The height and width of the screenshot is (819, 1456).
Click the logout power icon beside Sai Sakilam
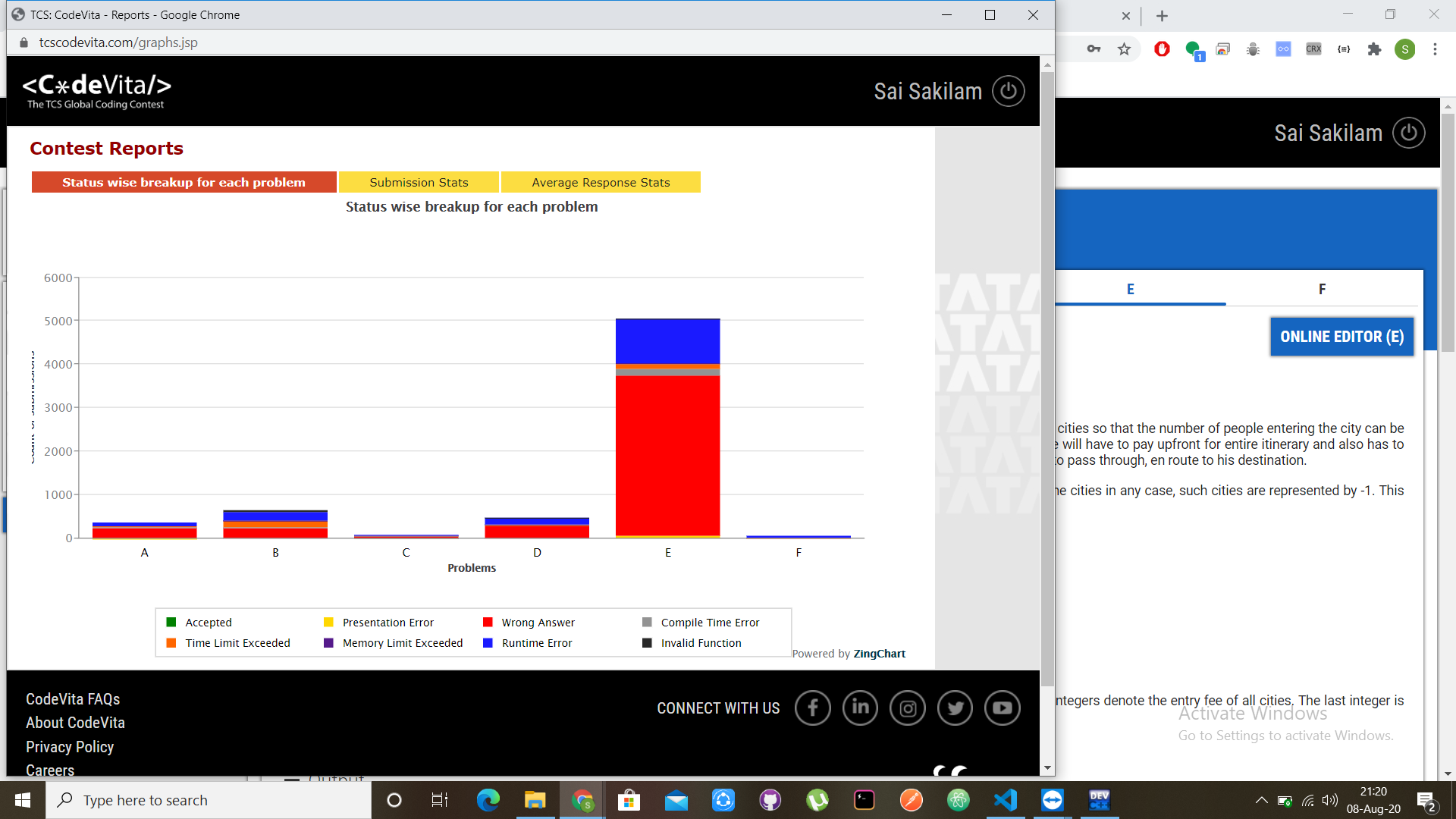1008,92
